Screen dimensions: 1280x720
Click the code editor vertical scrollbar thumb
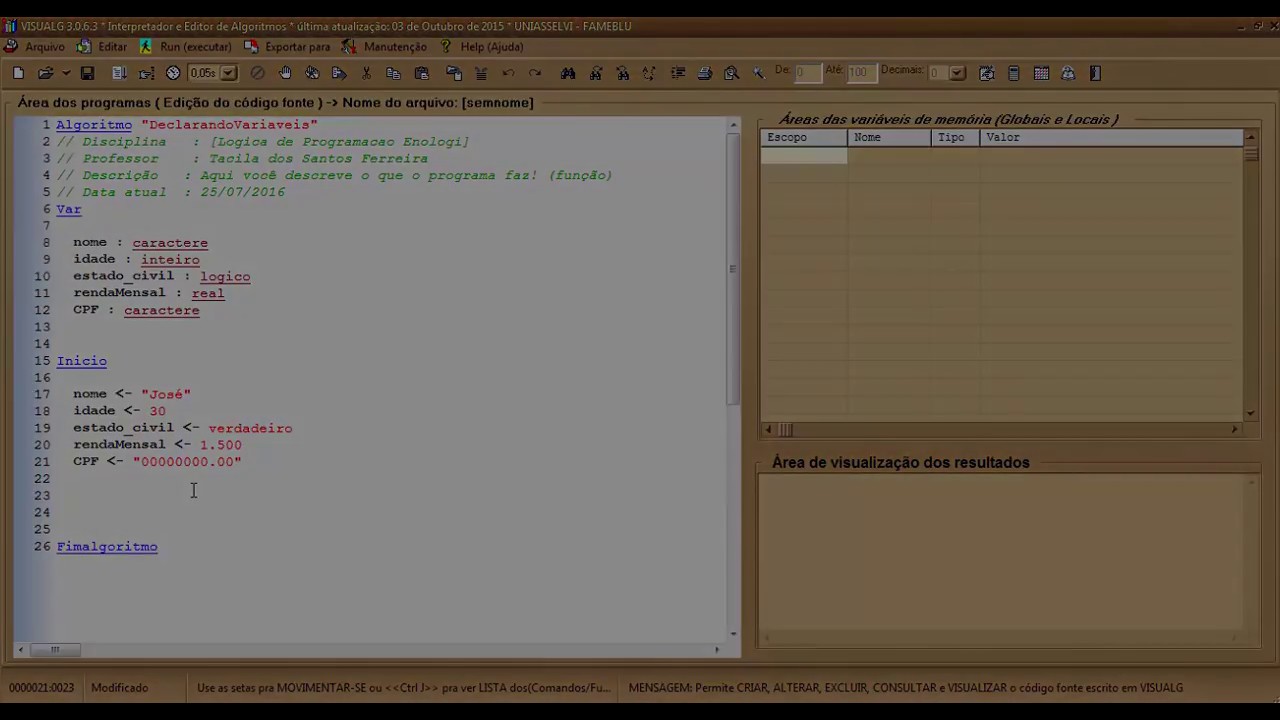click(x=733, y=270)
